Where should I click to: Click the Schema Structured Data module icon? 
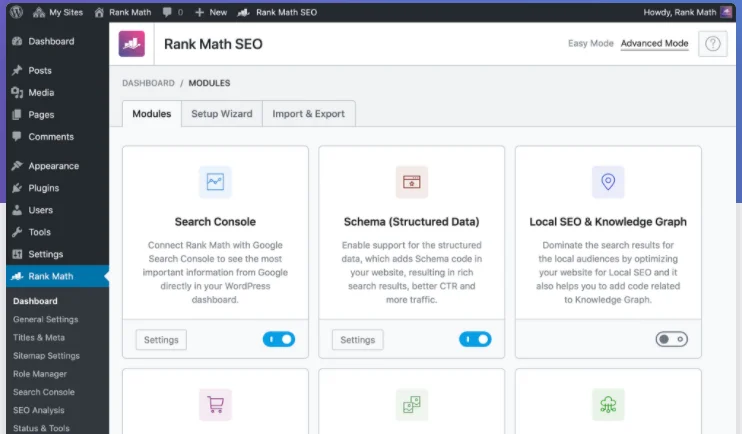coord(411,182)
